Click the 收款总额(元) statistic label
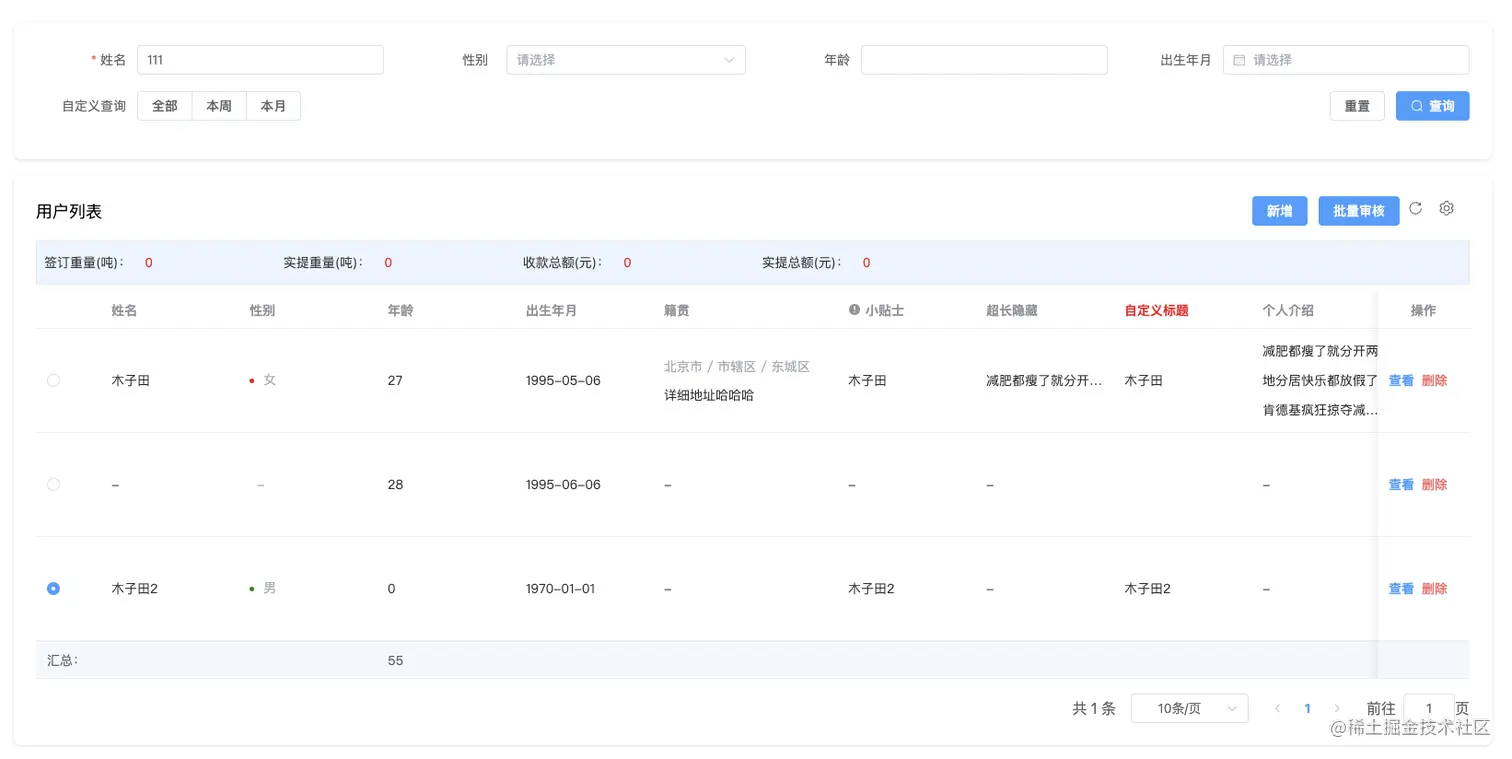This screenshot has width=1512, height=759. [563, 263]
